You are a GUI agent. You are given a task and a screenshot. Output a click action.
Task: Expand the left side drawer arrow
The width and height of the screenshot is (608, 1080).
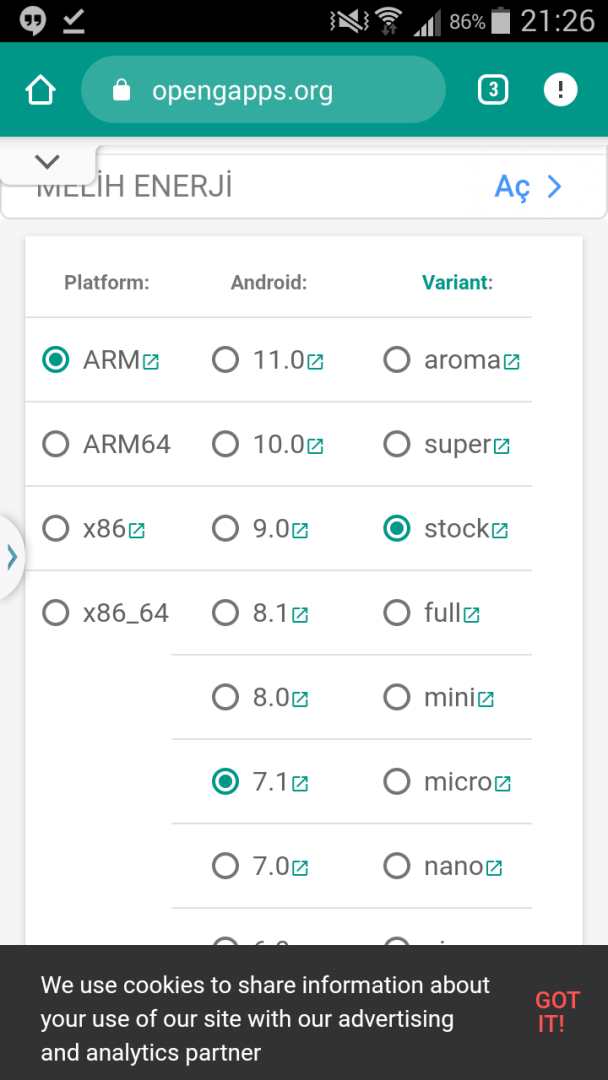coord(12,557)
